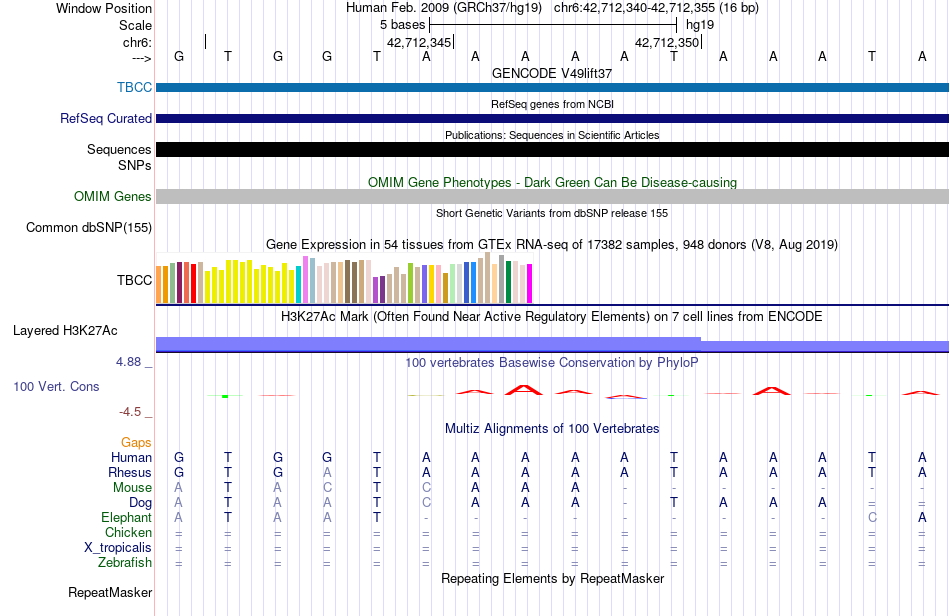The width and height of the screenshot is (950, 616).
Task: Click the Rhesus species label
Action: point(130,472)
